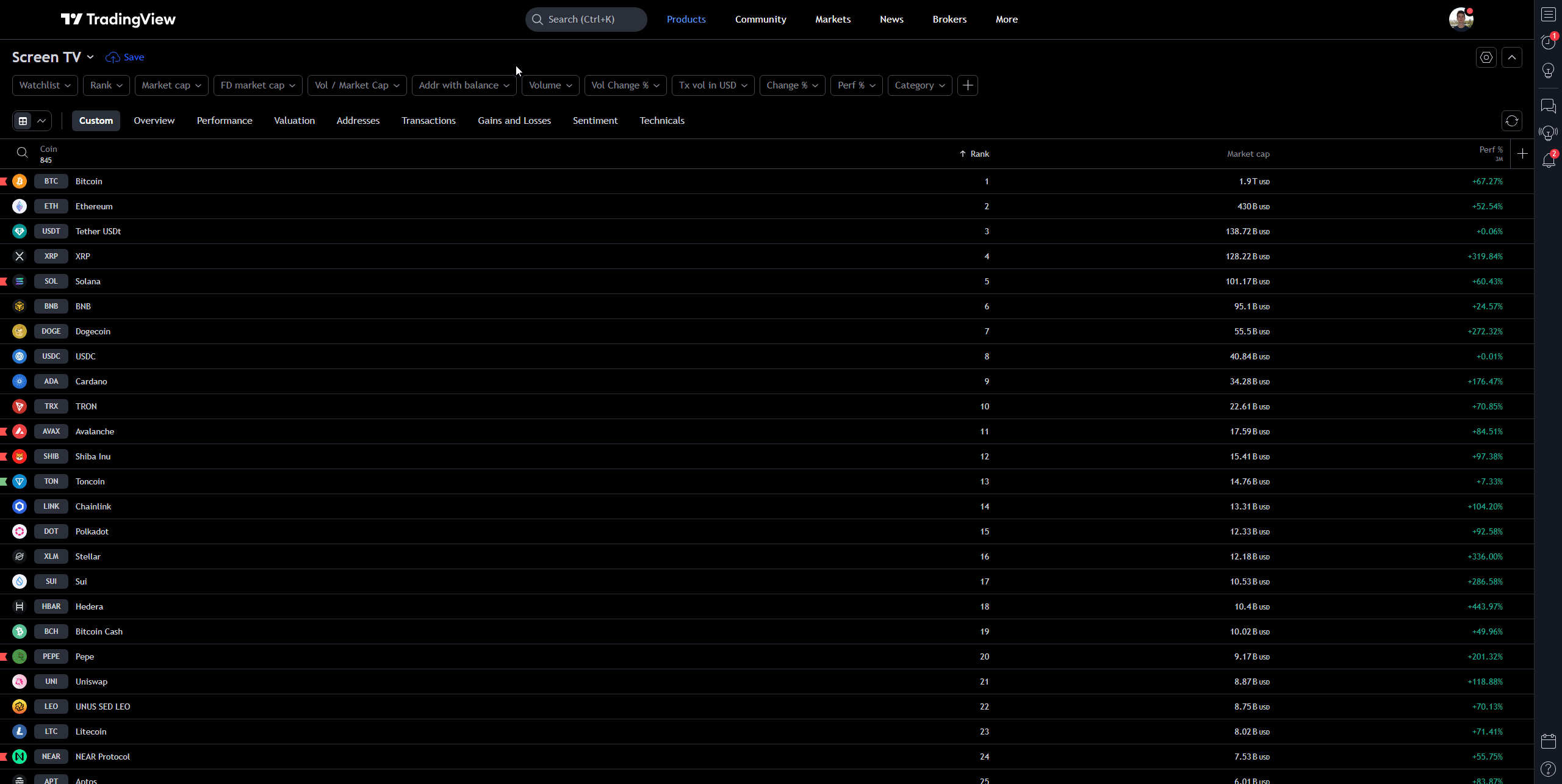Click the Bitcoin coin logo
The width and height of the screenshot is (1562, 784).
20,181
